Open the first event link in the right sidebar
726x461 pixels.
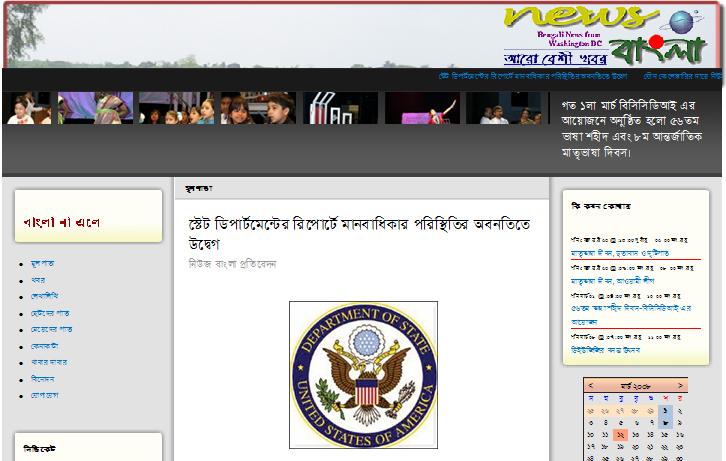[x=620, y=253]
